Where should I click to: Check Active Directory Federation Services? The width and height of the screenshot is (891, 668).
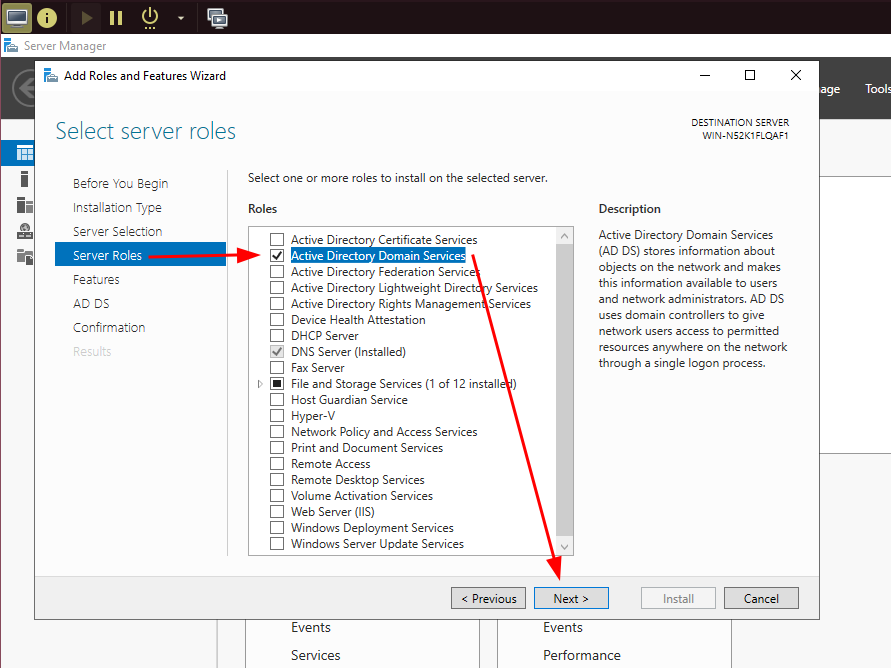(277, 272)
